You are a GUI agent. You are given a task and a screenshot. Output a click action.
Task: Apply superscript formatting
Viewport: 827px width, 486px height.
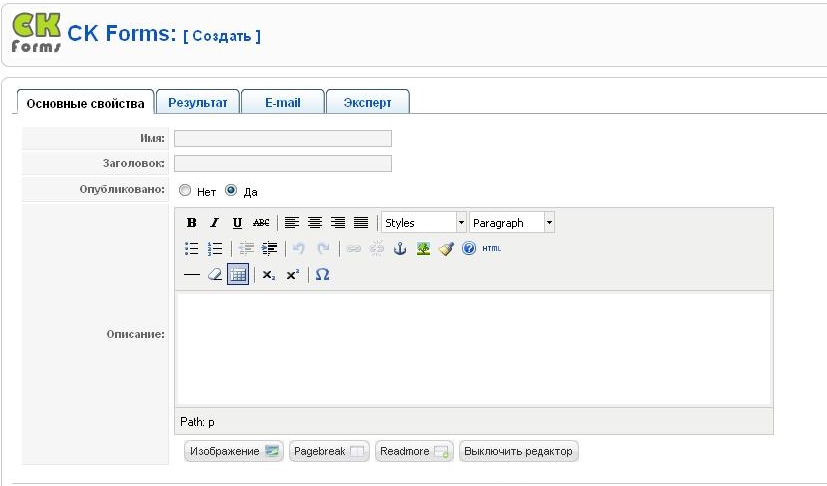[292, 274]
